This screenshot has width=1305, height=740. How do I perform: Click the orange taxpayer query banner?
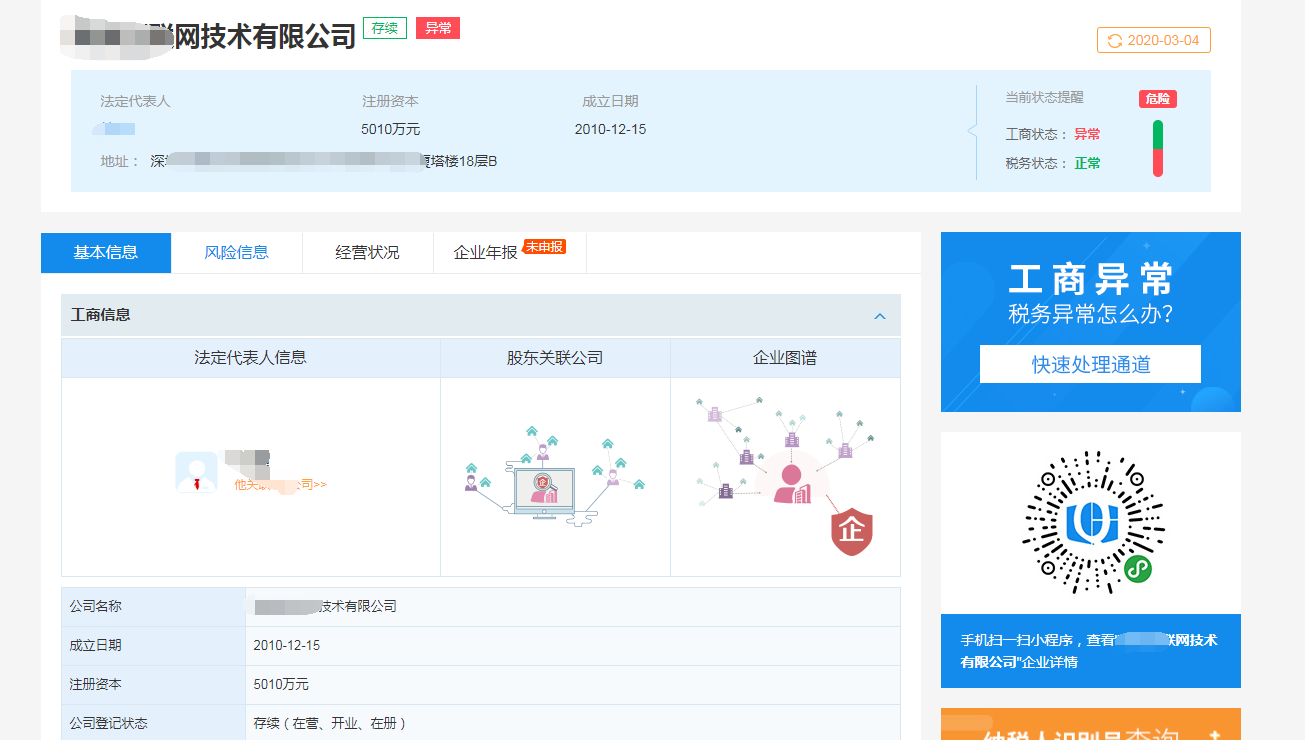(1090, 725)
